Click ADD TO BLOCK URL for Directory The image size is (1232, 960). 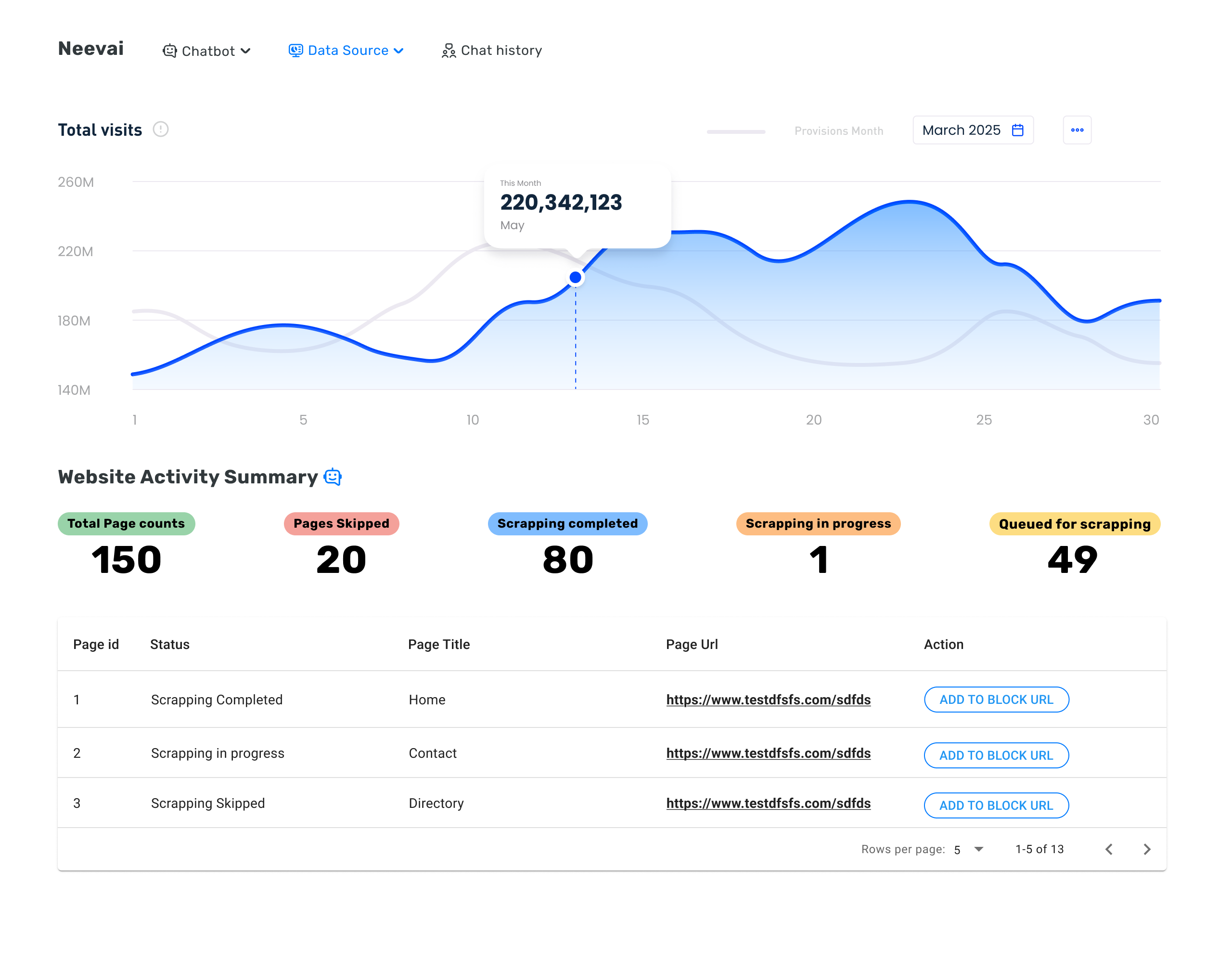(996, 805)
